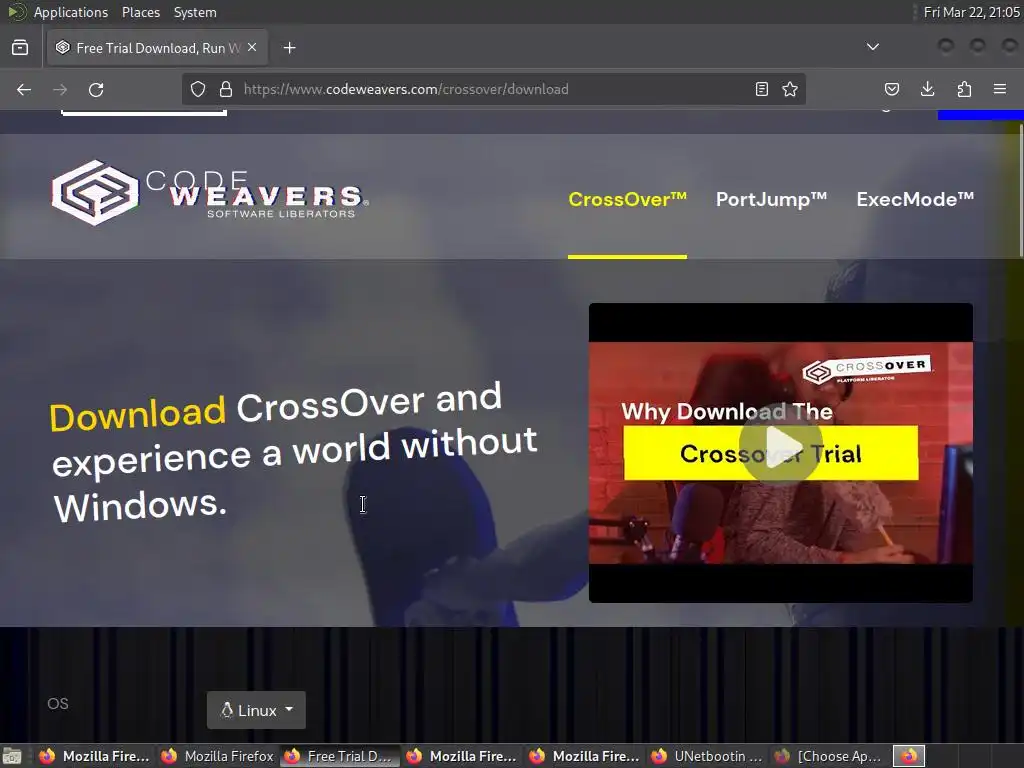Open the Extensions puzzle icon
This screenshot has width=1024, height=768.
pos(964,89)
